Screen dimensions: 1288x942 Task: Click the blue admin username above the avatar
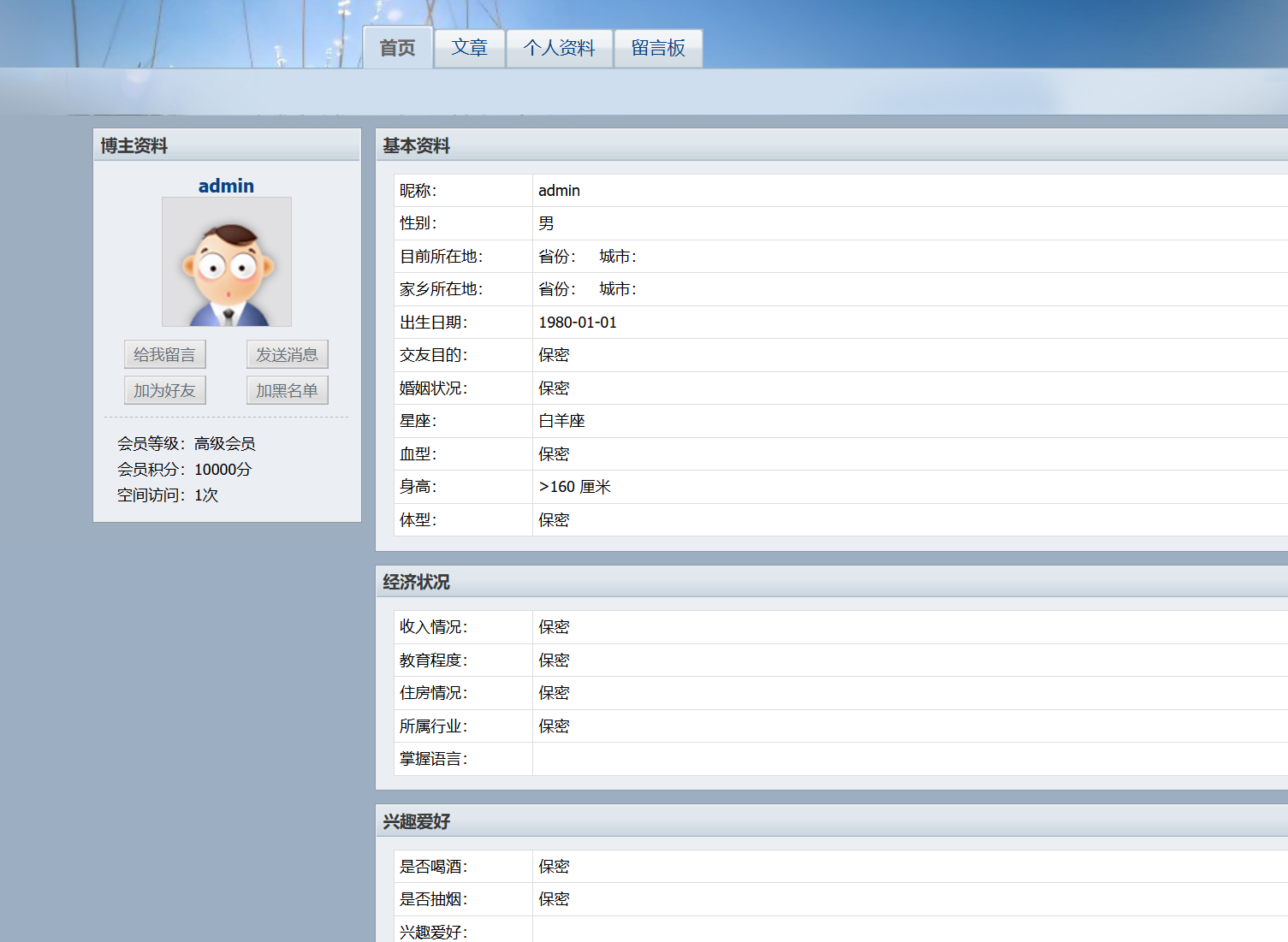[226, 186]
